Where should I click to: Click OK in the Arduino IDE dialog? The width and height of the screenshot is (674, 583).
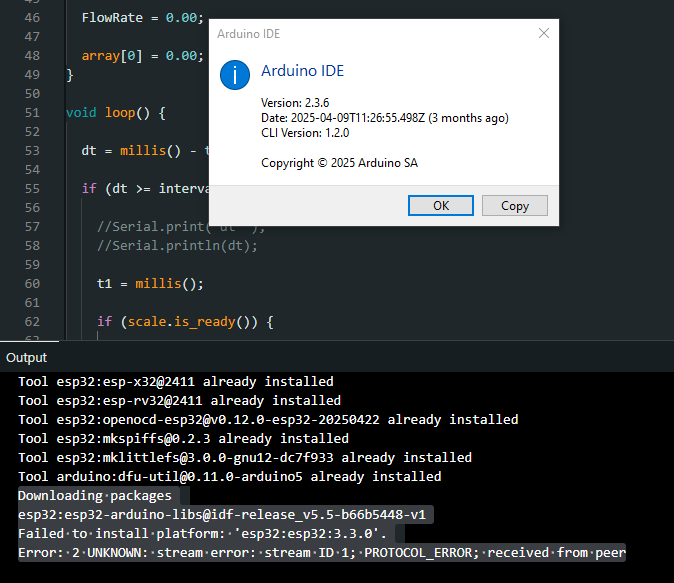441,205
